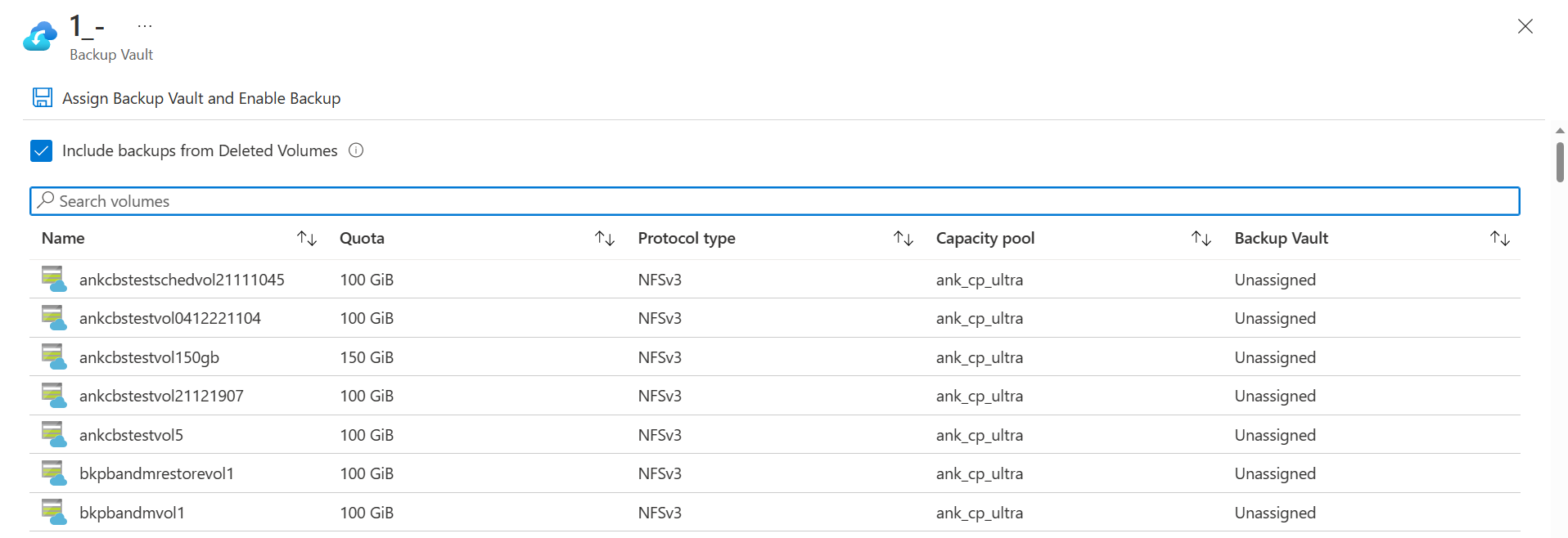The height and width of the screenshot is (538, 1568).
Task: Uncheck Include backups from Deleted Volumes
Action: tap(41, 151)
